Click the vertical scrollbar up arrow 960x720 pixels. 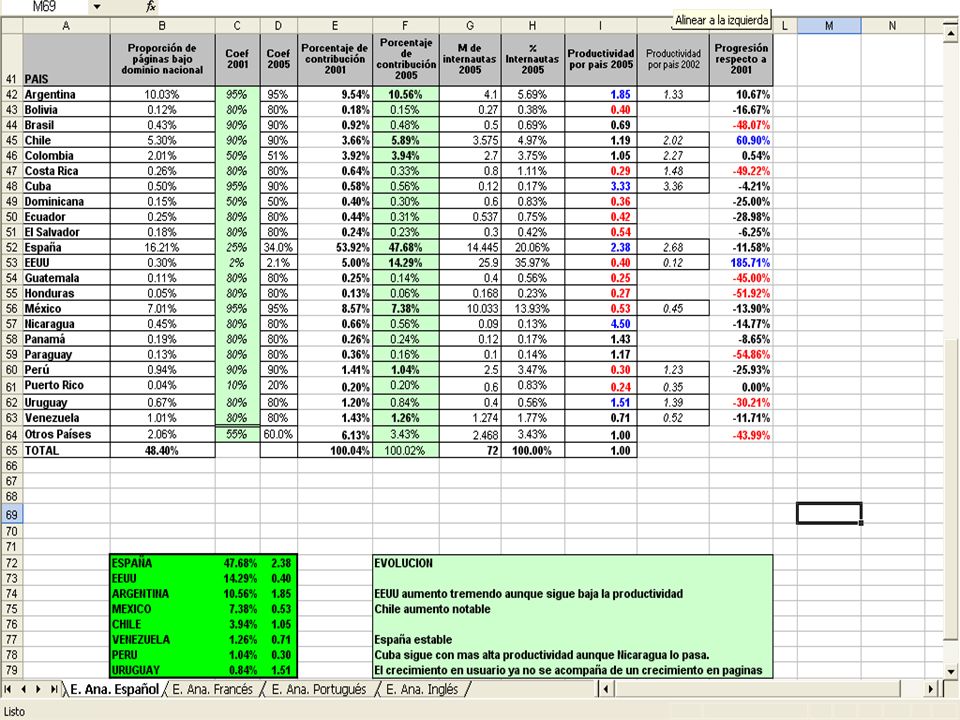click(x=951, y=34)
